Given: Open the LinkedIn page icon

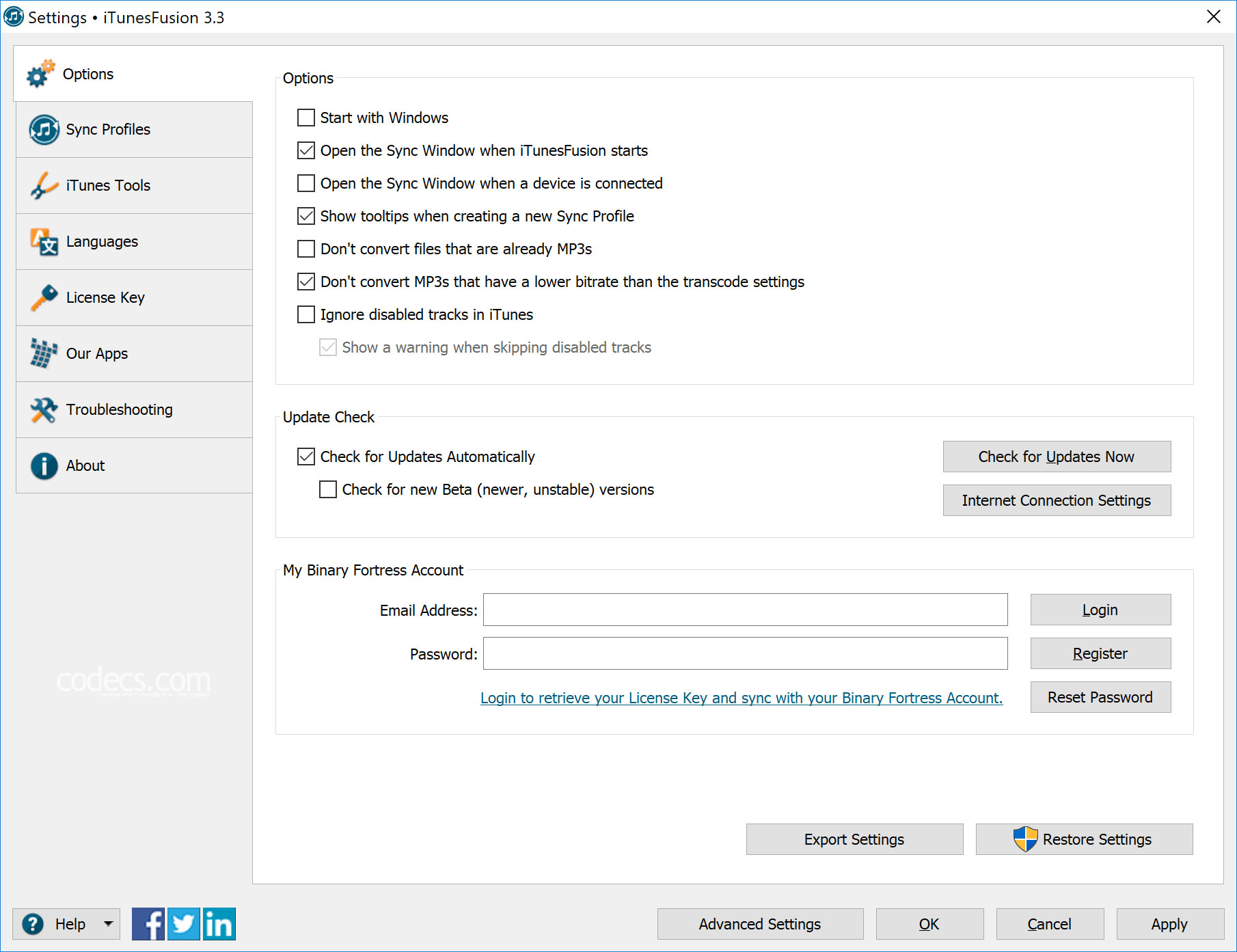Looking at the screenshot, I should tap(219, 924).
